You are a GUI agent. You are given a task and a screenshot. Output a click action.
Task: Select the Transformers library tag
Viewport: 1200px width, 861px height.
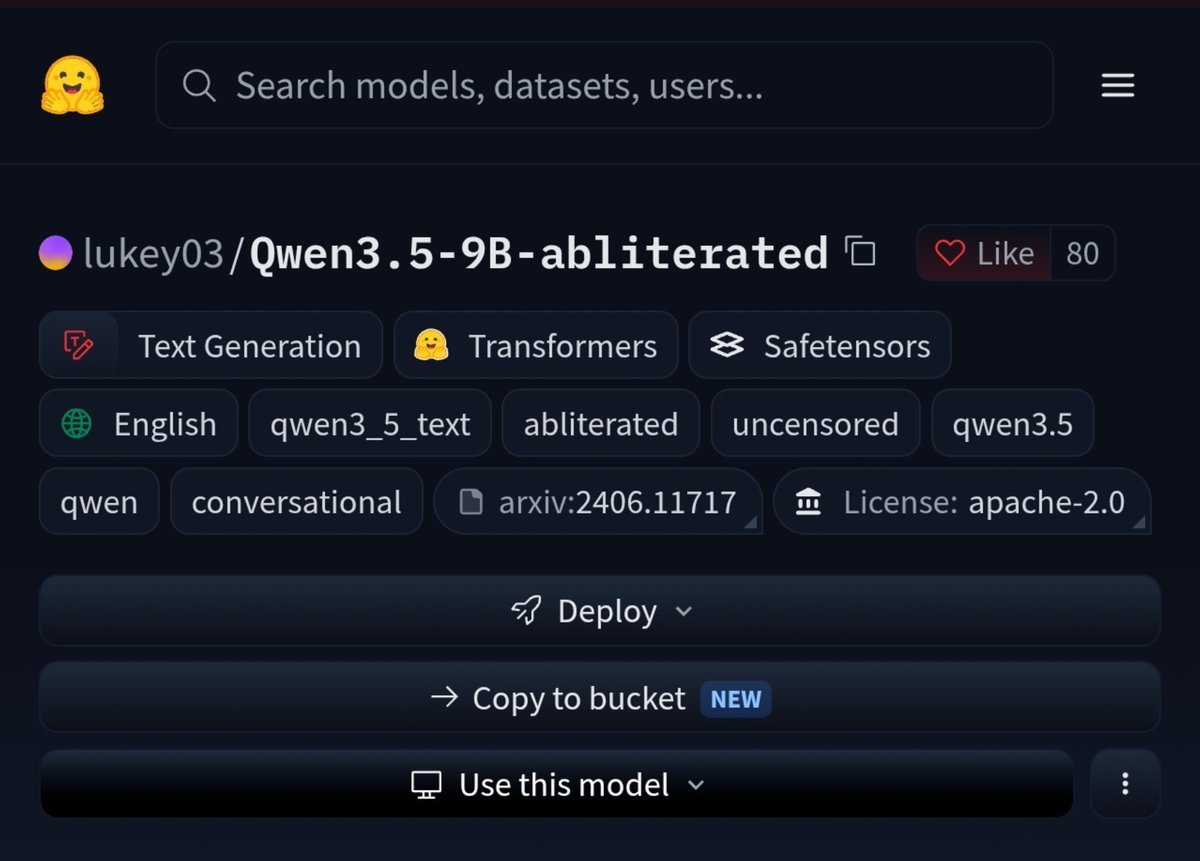click(536, 345)
